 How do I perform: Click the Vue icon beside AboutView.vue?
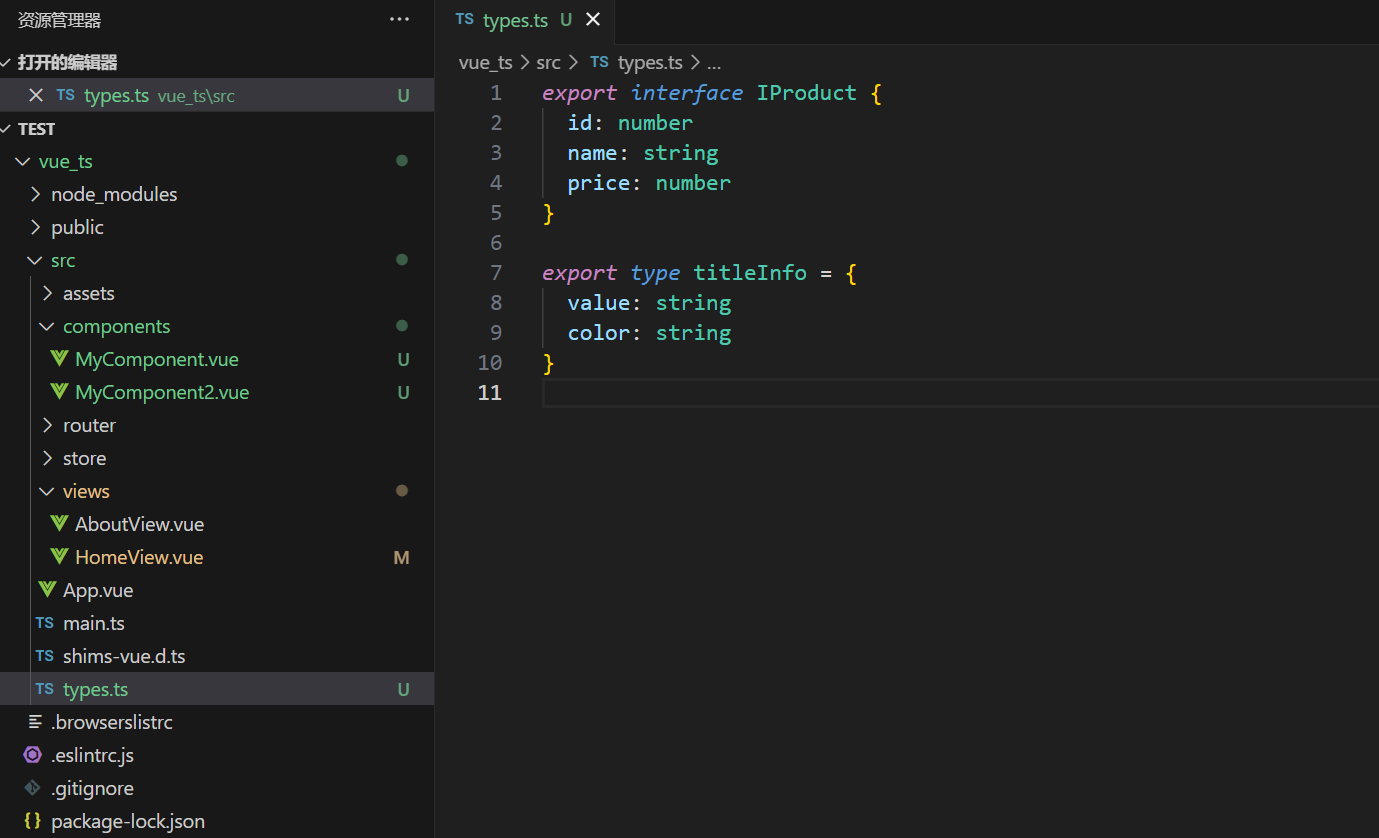(x=59, y=524)
